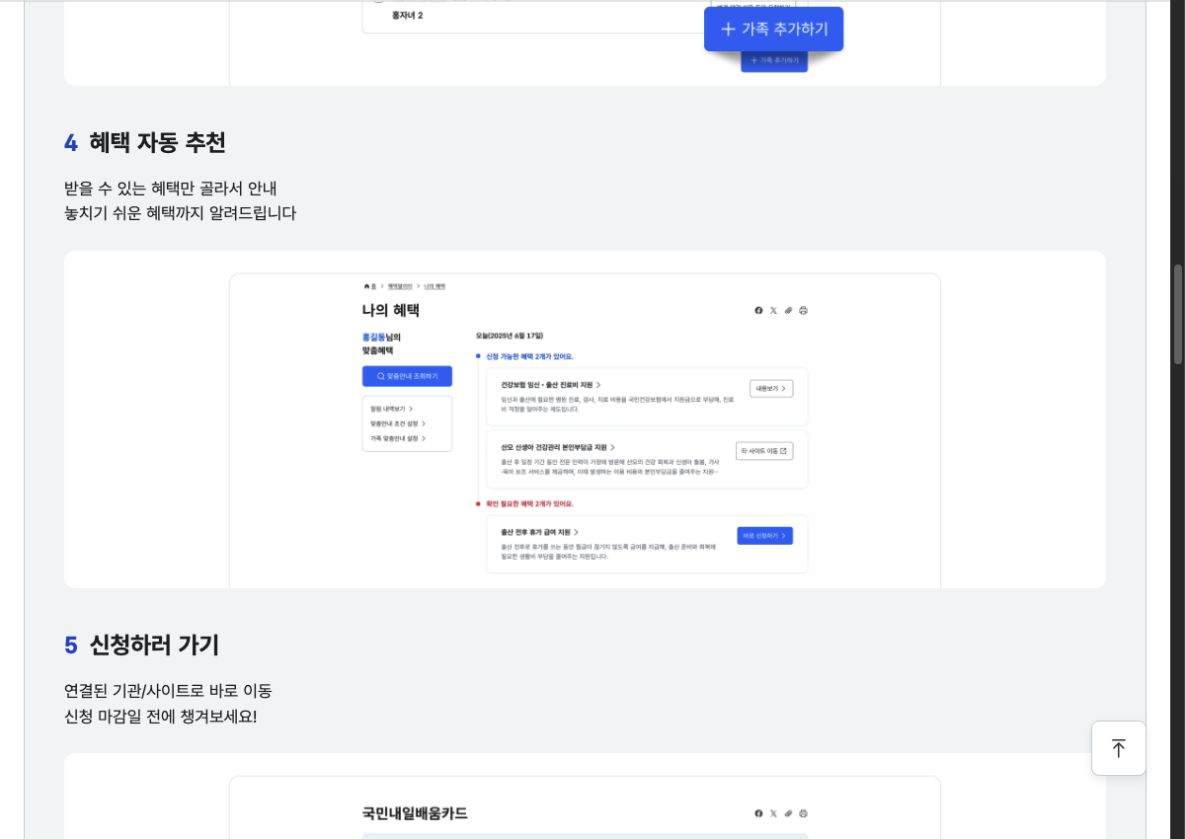
Task: Click '신청 마감일 전에 챙겨보세요!' description text
Action: (x=160, y=717)
